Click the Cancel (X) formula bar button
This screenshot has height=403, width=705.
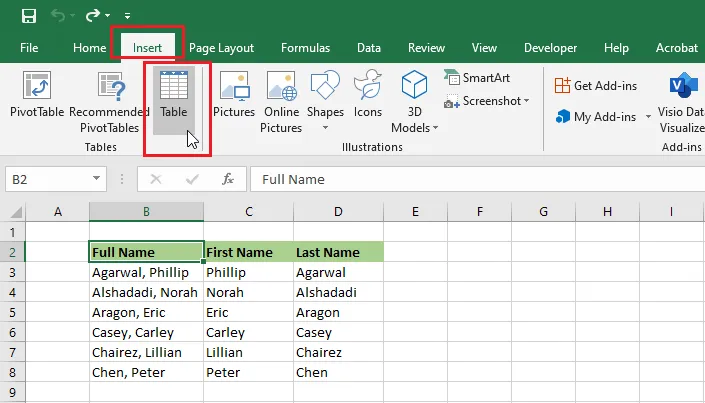click(x=156, y=179)
